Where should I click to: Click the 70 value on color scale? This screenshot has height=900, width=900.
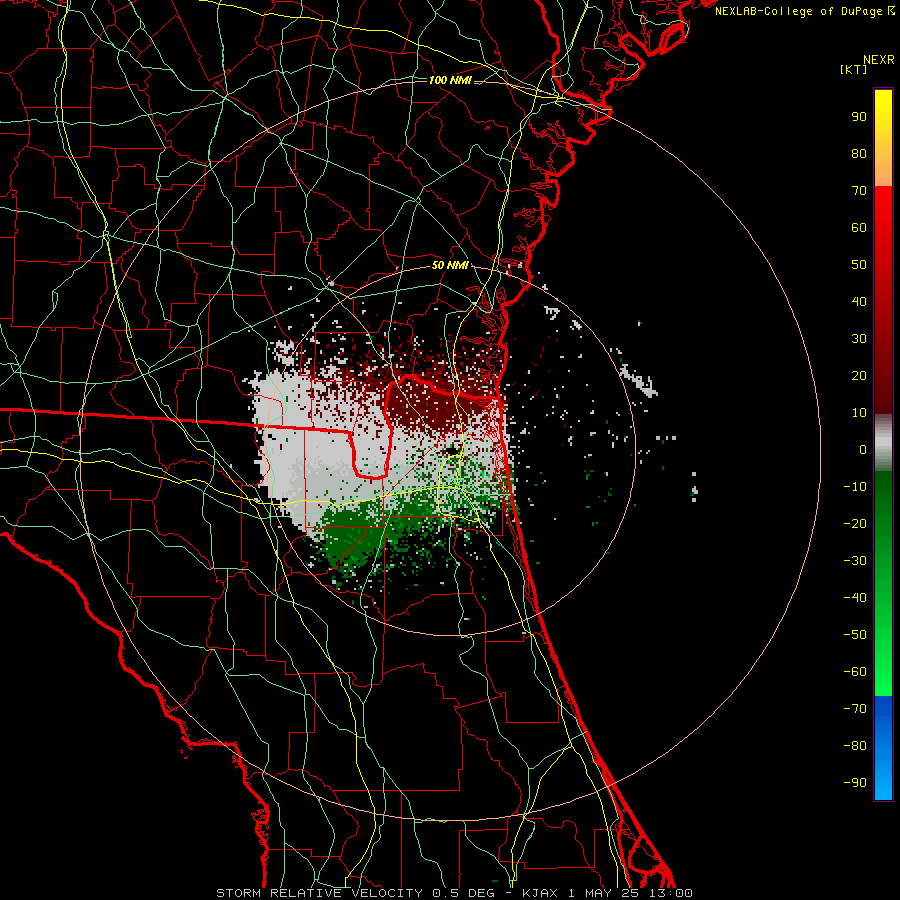point(859,191)
